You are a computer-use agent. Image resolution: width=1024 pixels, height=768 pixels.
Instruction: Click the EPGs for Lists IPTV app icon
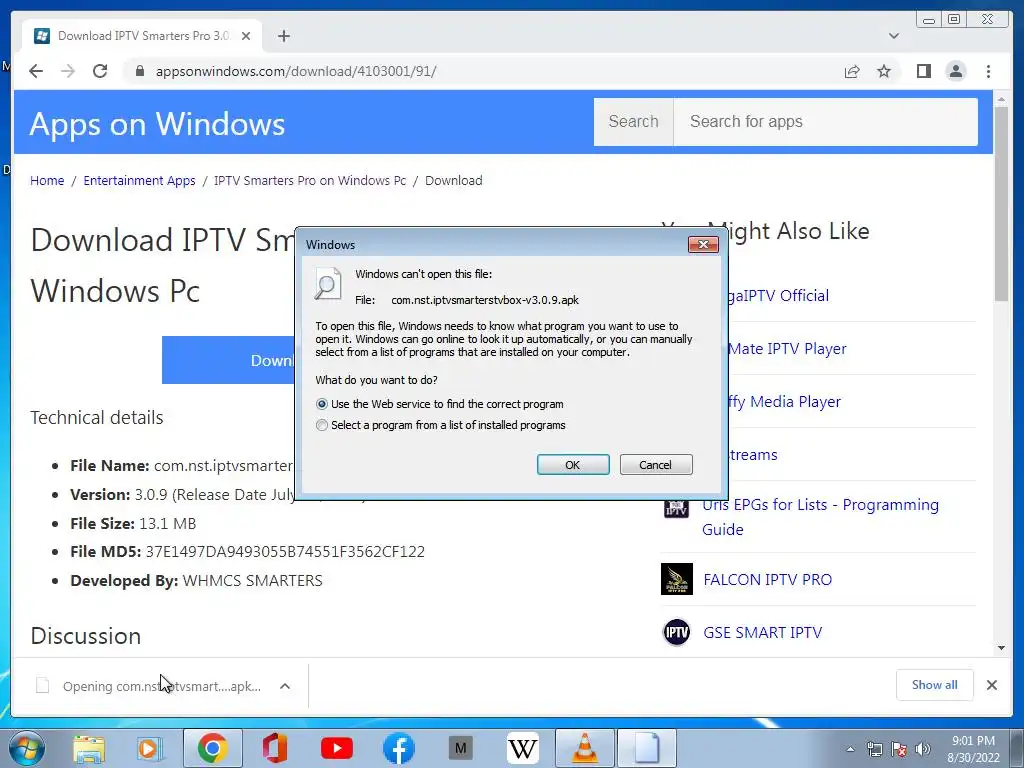coord(677,507)
